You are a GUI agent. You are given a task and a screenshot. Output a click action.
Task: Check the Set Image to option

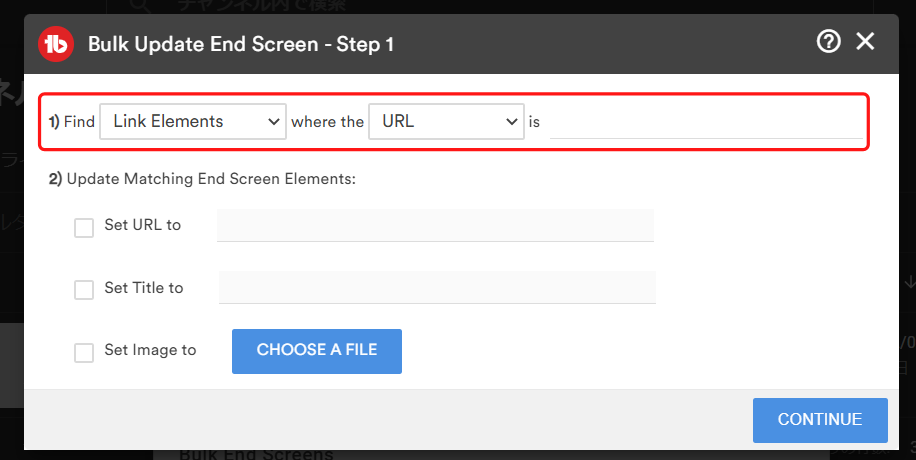84,352
